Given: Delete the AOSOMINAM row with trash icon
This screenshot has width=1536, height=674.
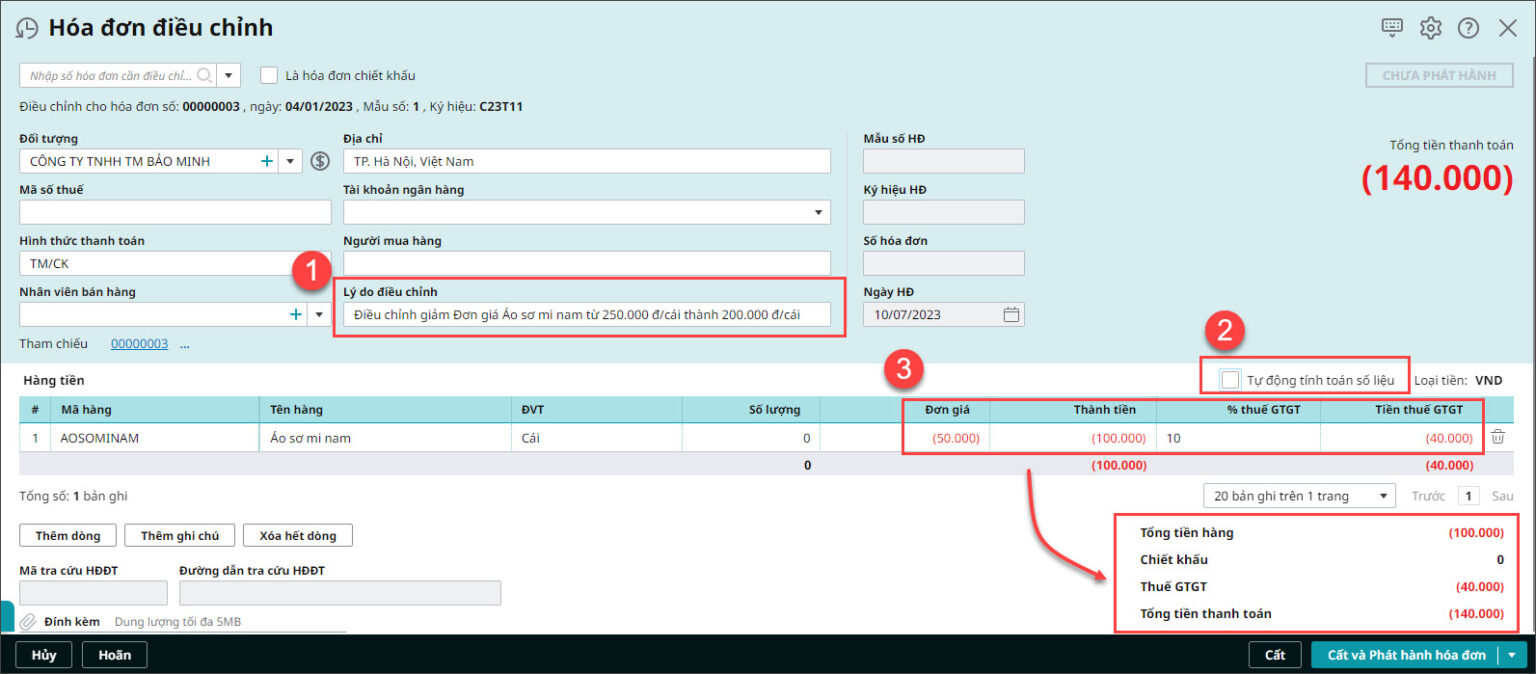Looking at the screenshot, I should click(x=1497, y=437).
